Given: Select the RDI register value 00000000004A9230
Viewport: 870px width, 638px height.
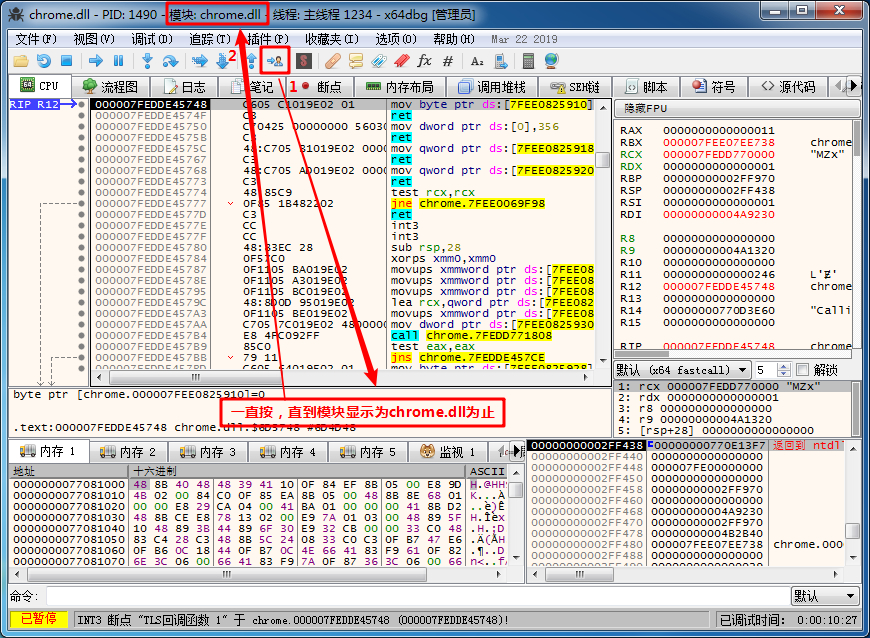Looking at the screenshot, I should point(719,215).
